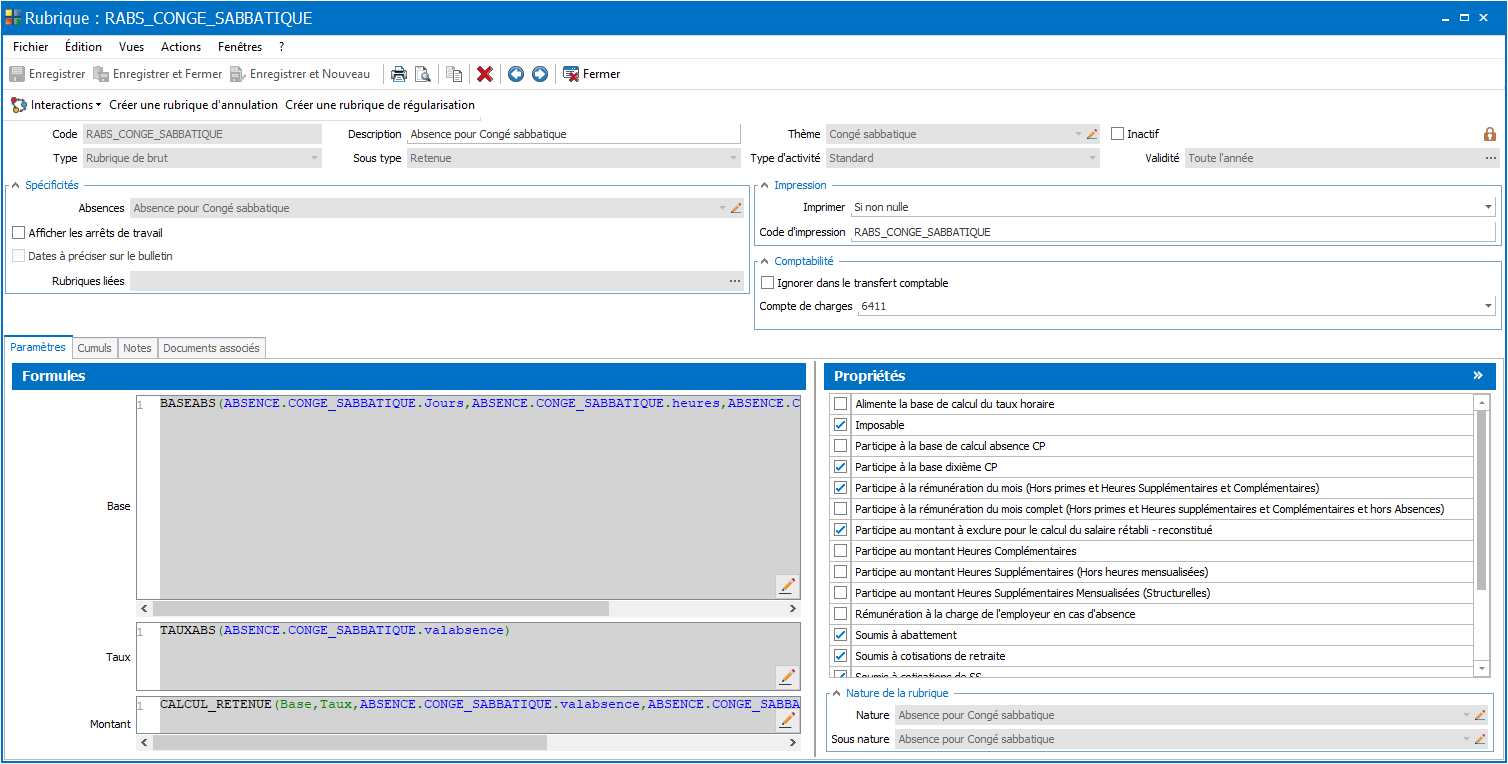Check Rémunération à la charge de l'employeur
This screenshot has width=1508, height=764.
tap(840, 614)
